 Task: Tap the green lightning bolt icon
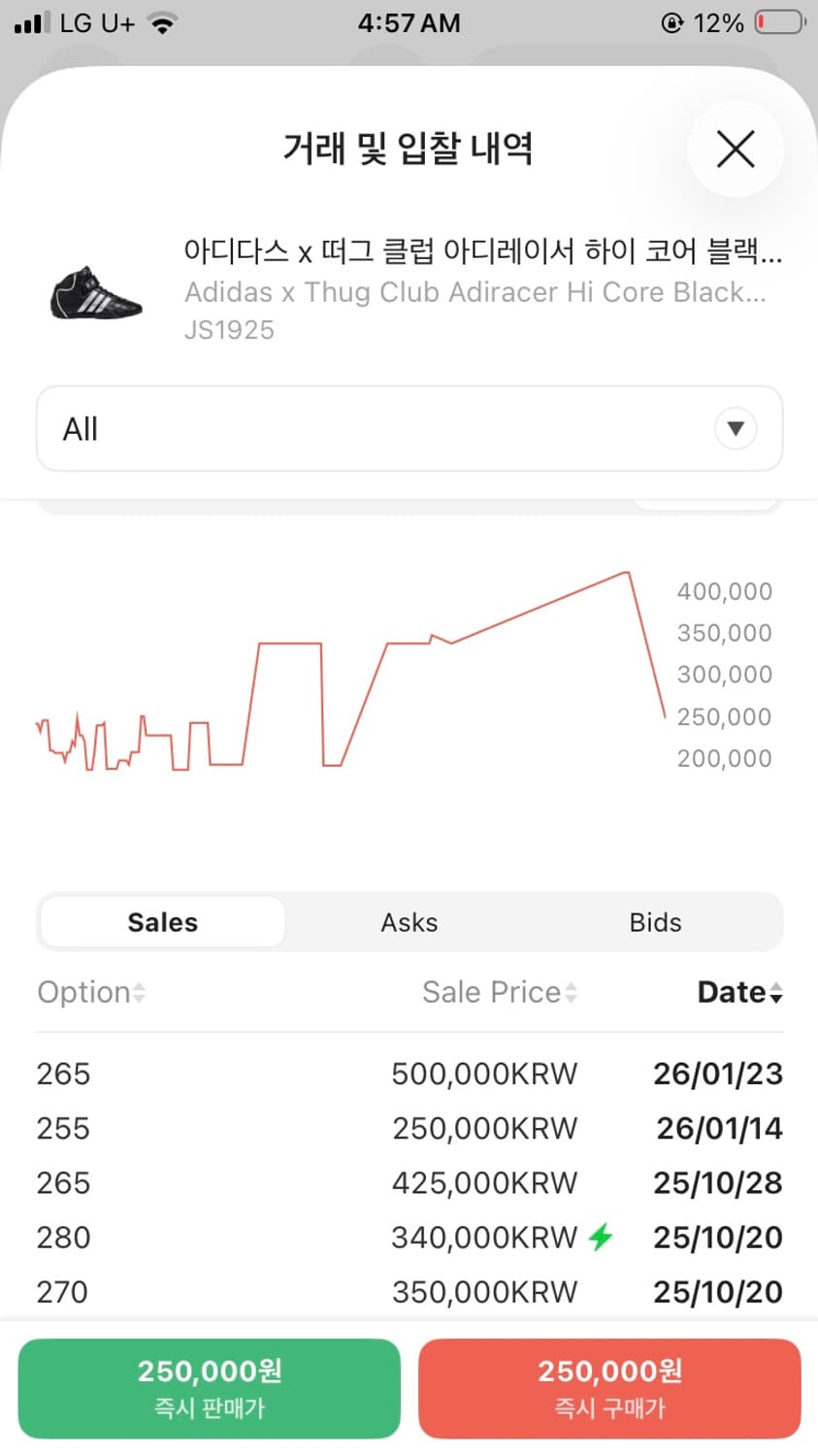(601, 1237)
